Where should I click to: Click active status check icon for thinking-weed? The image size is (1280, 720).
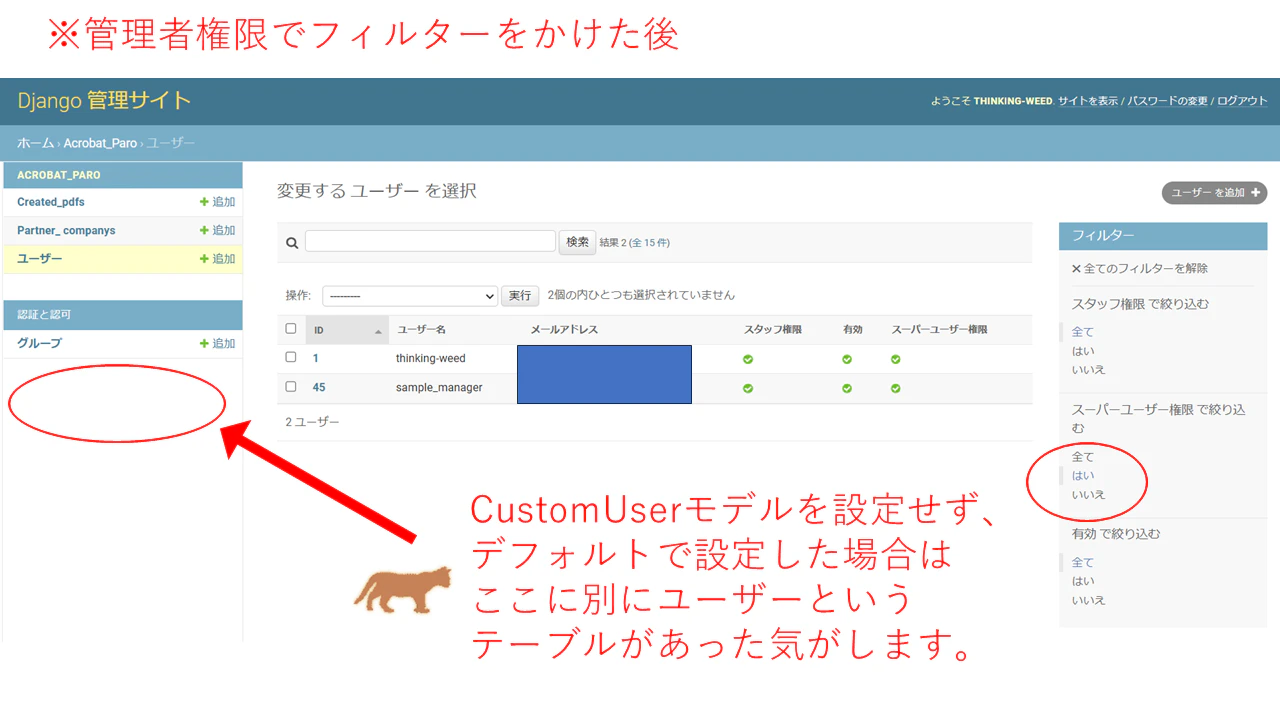847,359
